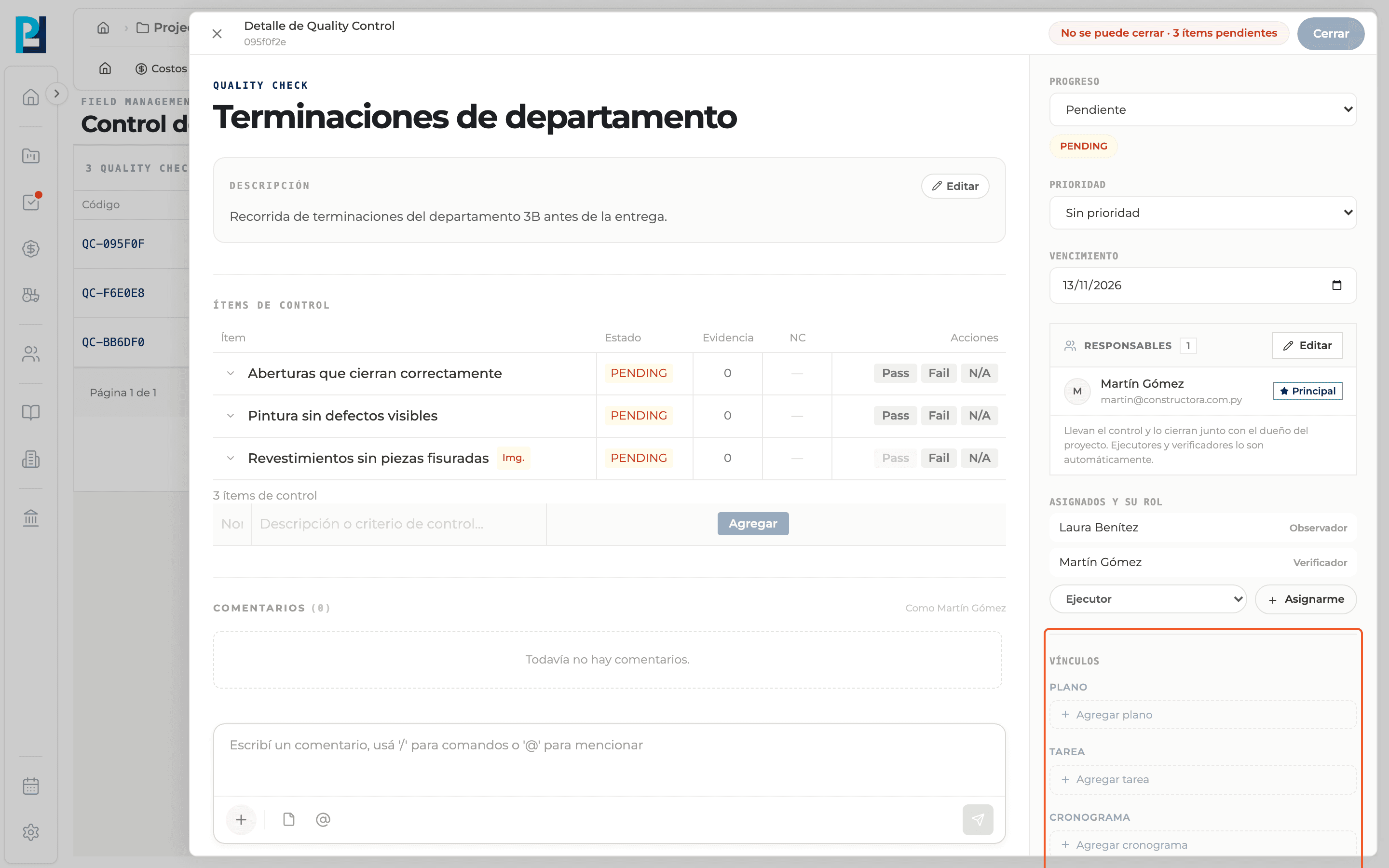The width and height of the screenshot is (1389, 868).
Task: Mark Revestimientos item as N/A
Action: point(980,458)
